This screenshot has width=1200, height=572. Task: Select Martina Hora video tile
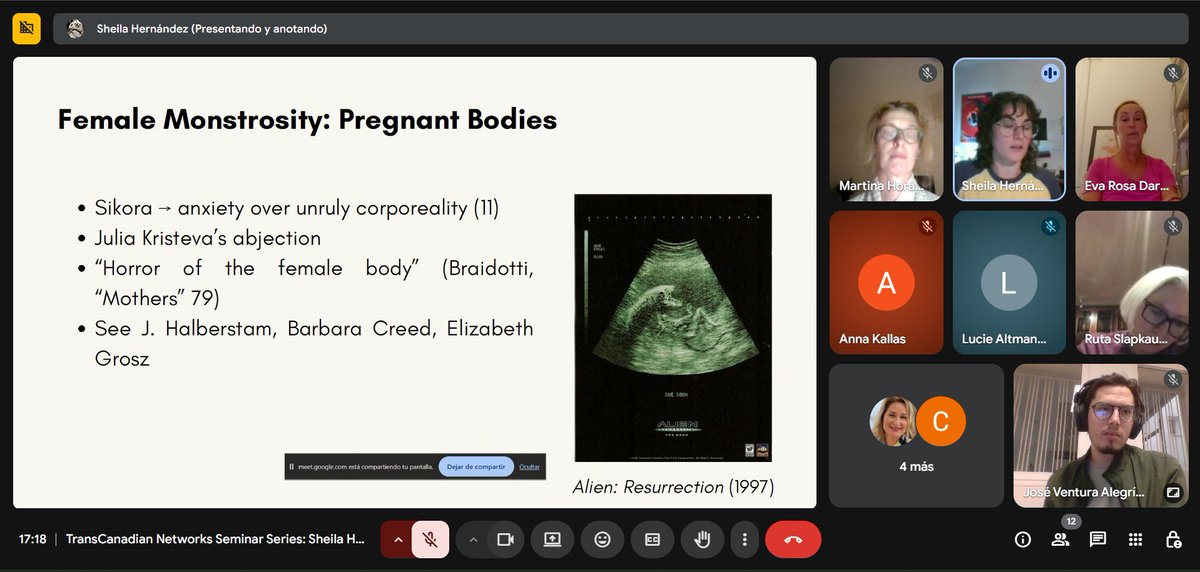tap(886, 129)
